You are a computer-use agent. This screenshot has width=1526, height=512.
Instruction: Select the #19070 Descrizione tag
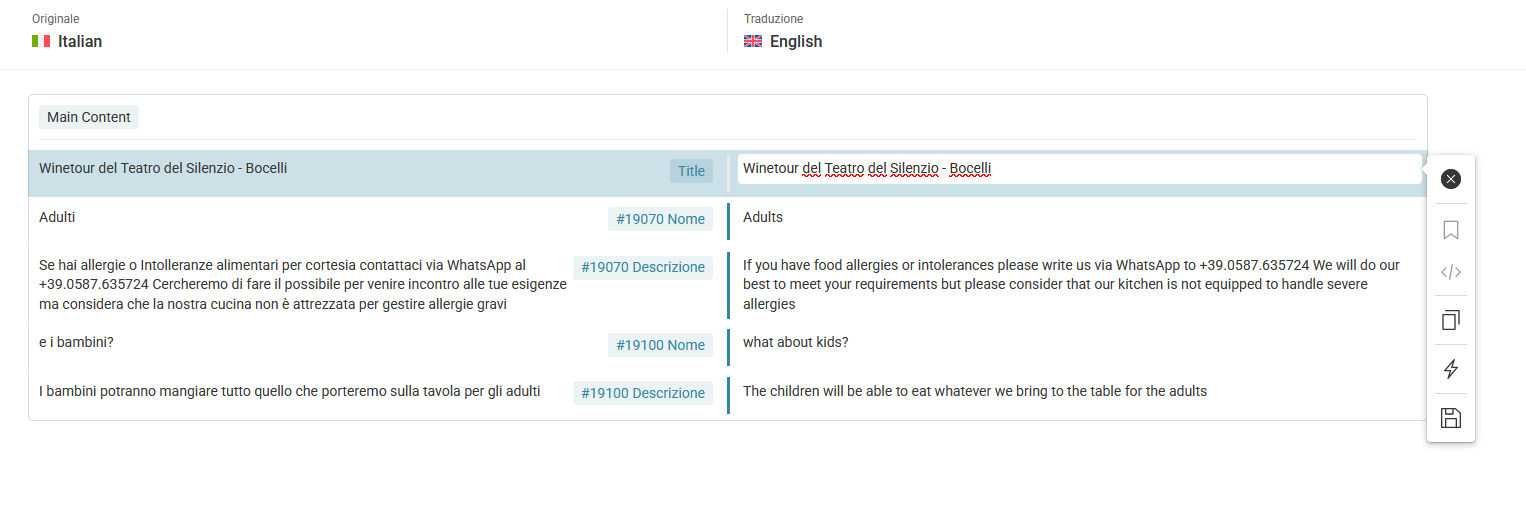[643, 267]
